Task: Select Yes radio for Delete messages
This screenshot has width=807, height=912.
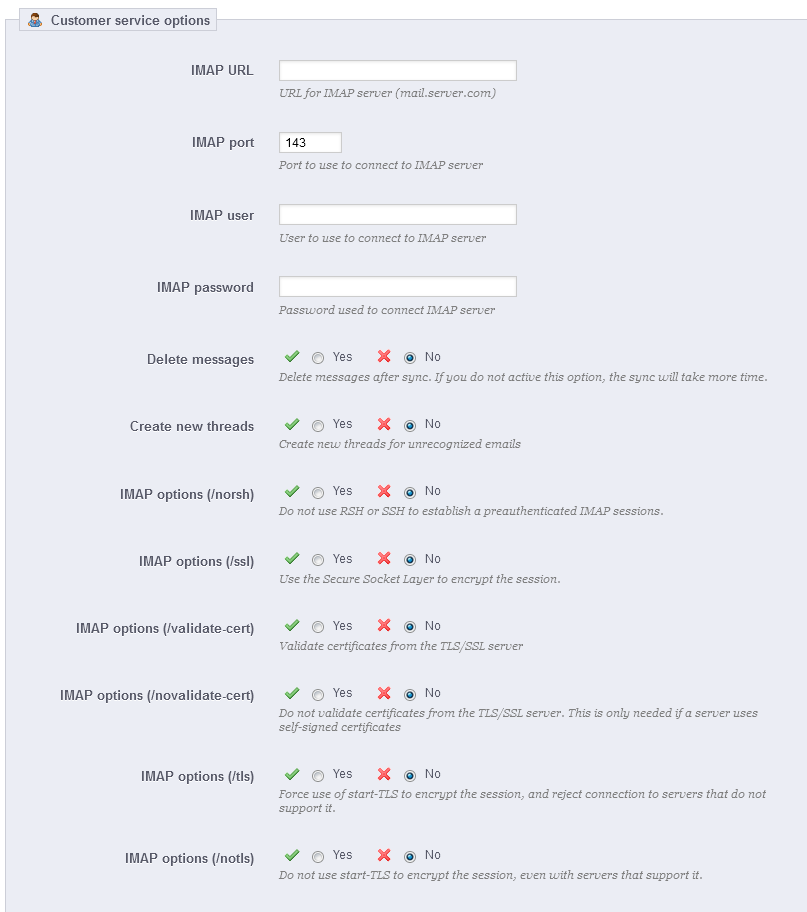Action: (318, 358)
